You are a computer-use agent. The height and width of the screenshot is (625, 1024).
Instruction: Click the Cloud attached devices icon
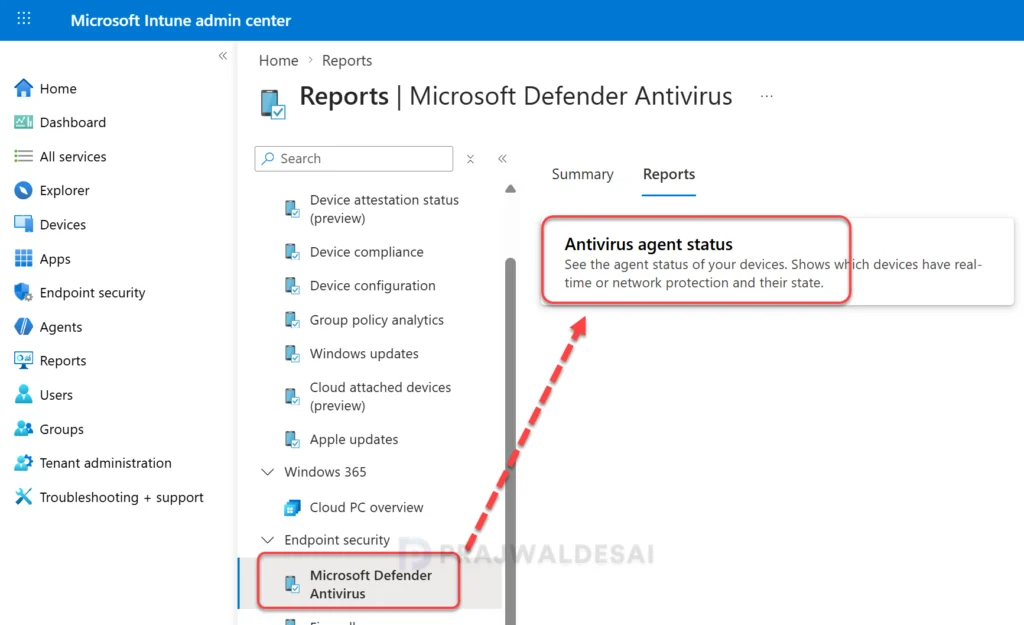coord(293,396)
